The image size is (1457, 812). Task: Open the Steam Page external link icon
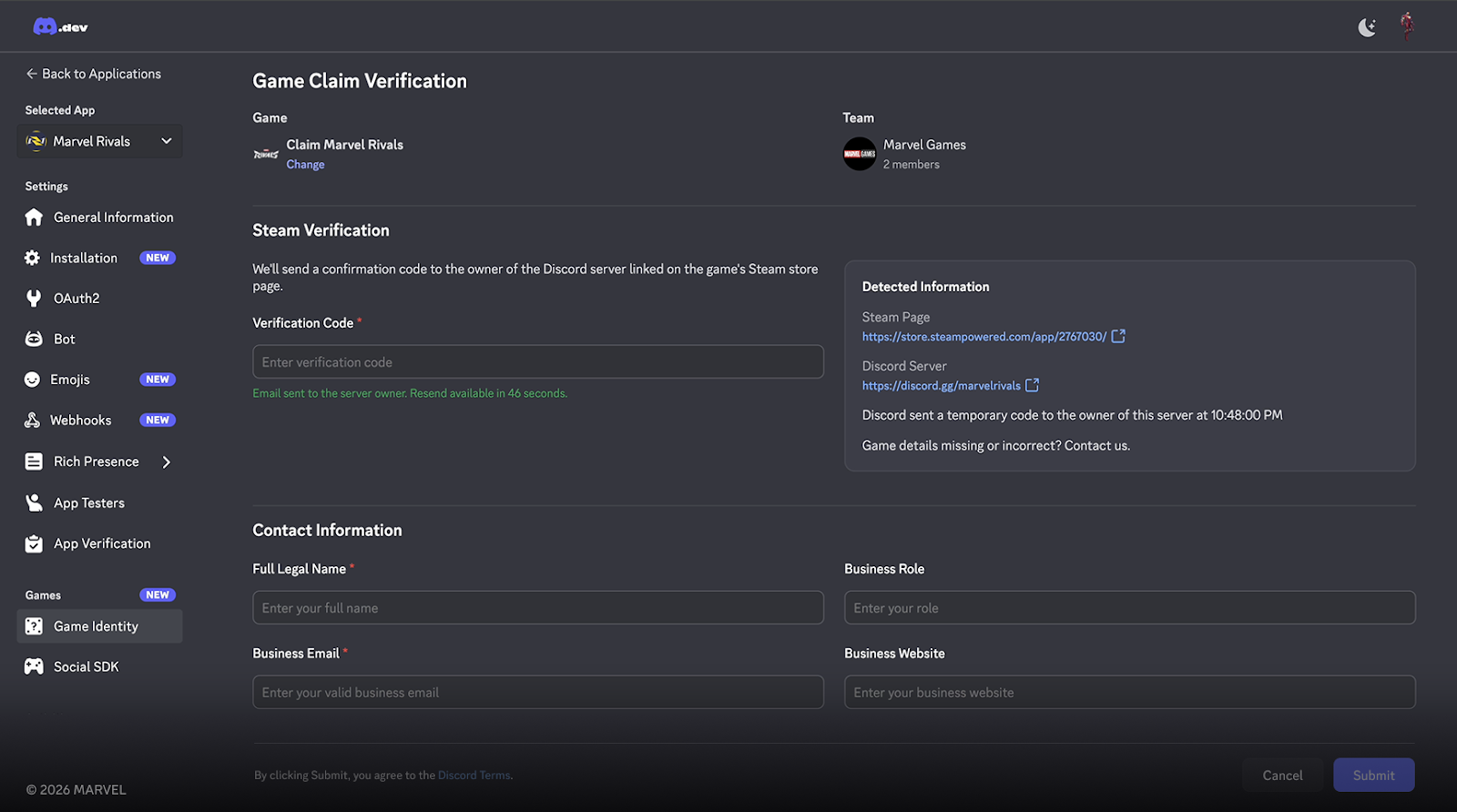pos(1119,336)
